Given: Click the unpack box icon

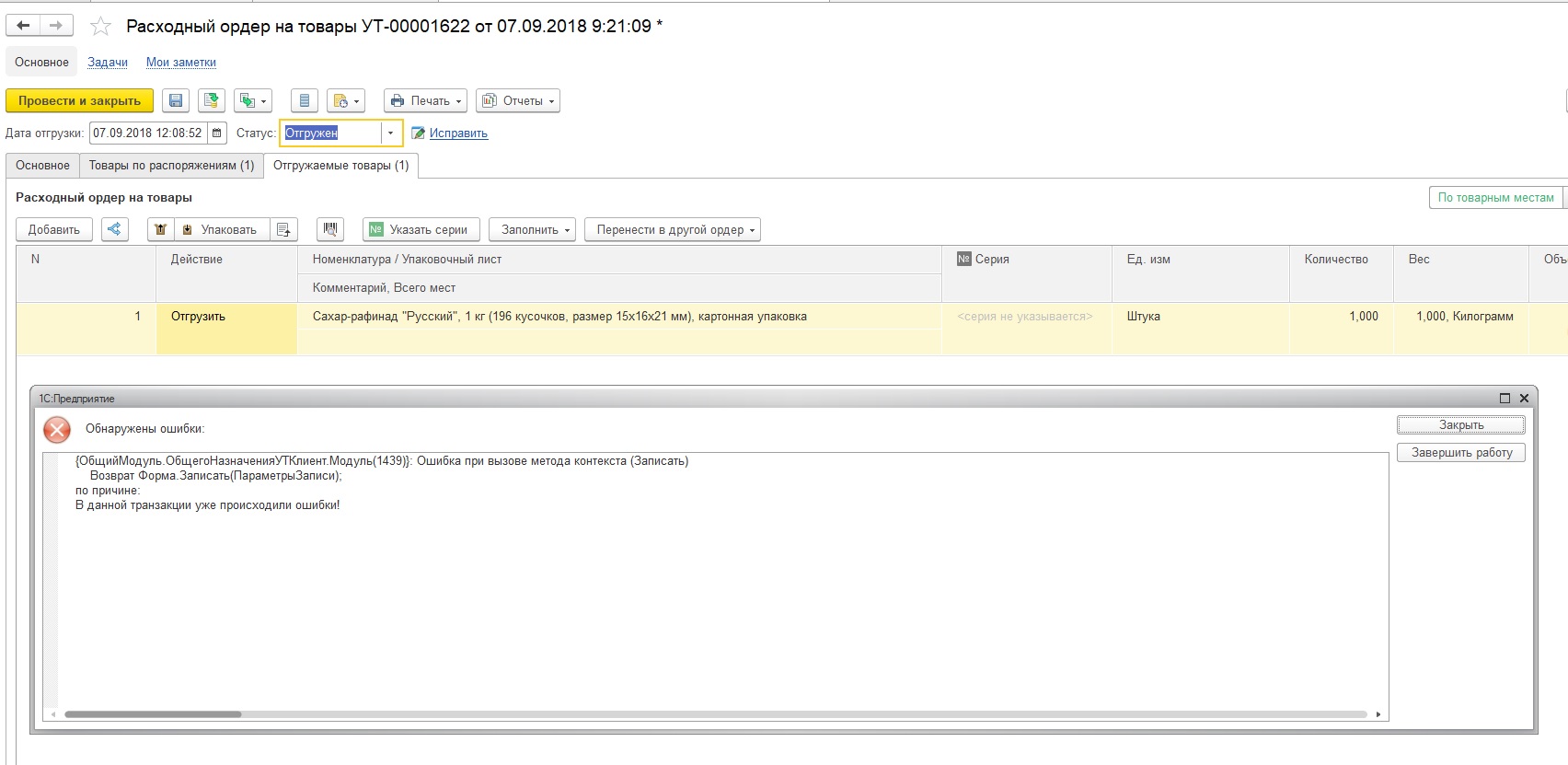Looking at the screenshot, I should (x=161, y=230).
